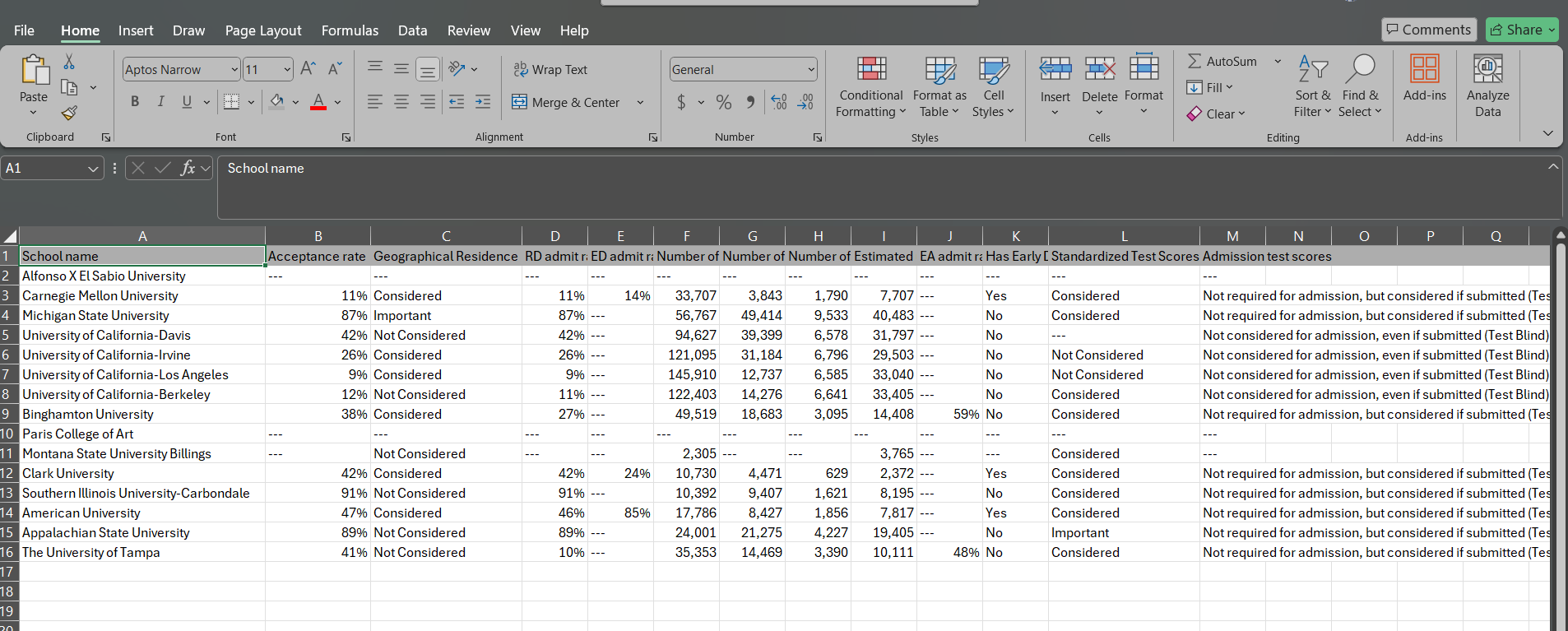The image size is (1568, 631).
Task: Toggle Middle Align
Action: (x=401, y=69)
